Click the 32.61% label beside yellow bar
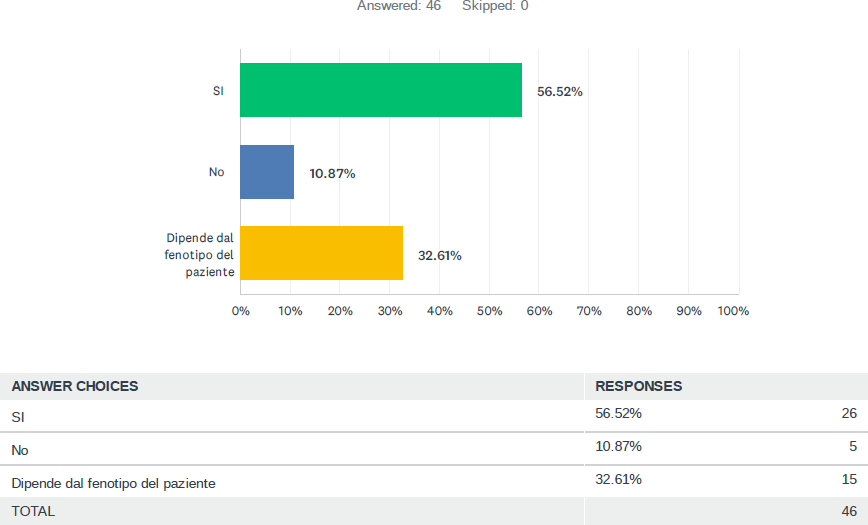 [440, 255]
